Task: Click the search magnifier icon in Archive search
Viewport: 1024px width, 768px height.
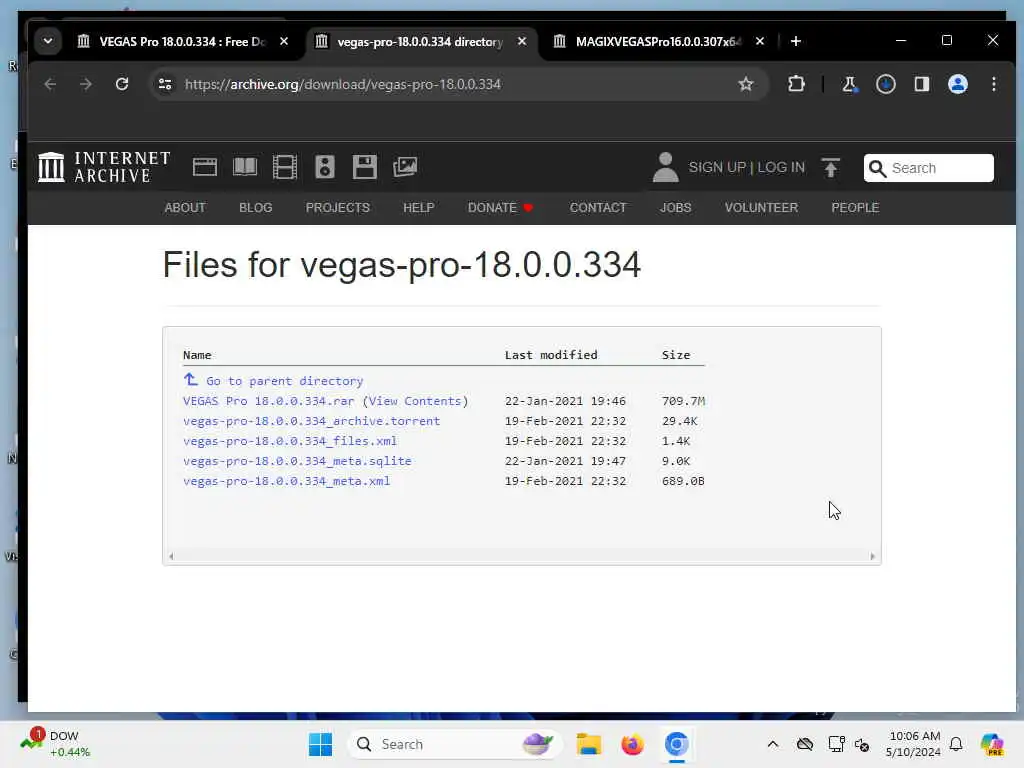Action: pyautogui.click(x=878, y=168)
